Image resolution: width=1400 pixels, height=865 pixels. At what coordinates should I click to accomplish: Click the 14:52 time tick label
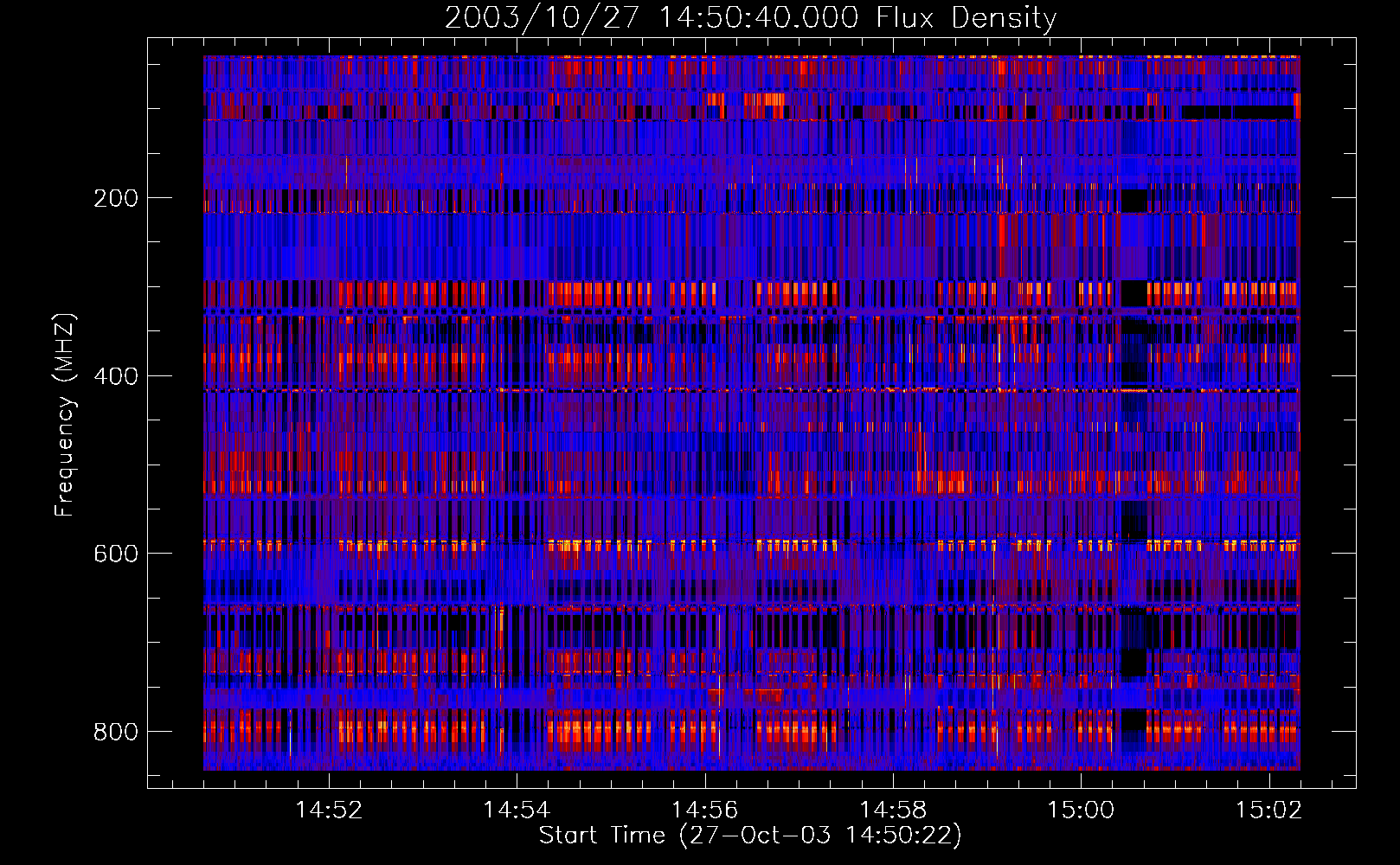tap(328, 811)
